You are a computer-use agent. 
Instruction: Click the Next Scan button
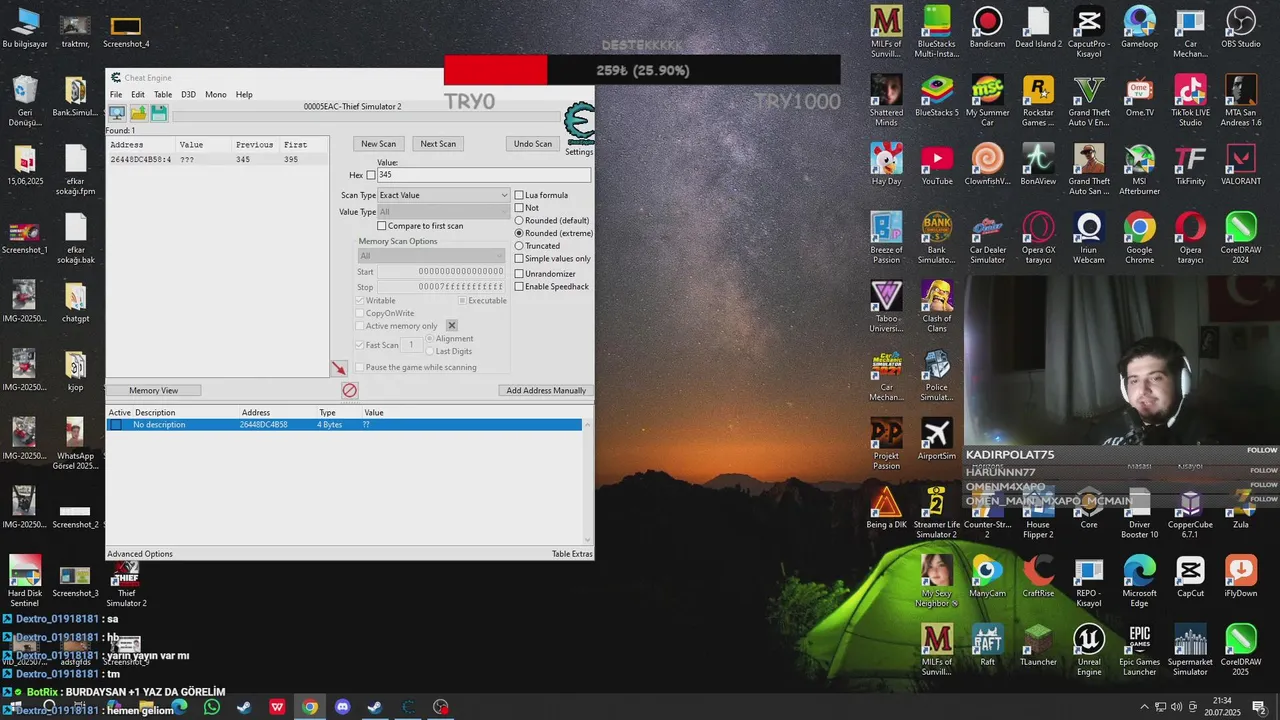pyautogui.click(x=438, y=144)
